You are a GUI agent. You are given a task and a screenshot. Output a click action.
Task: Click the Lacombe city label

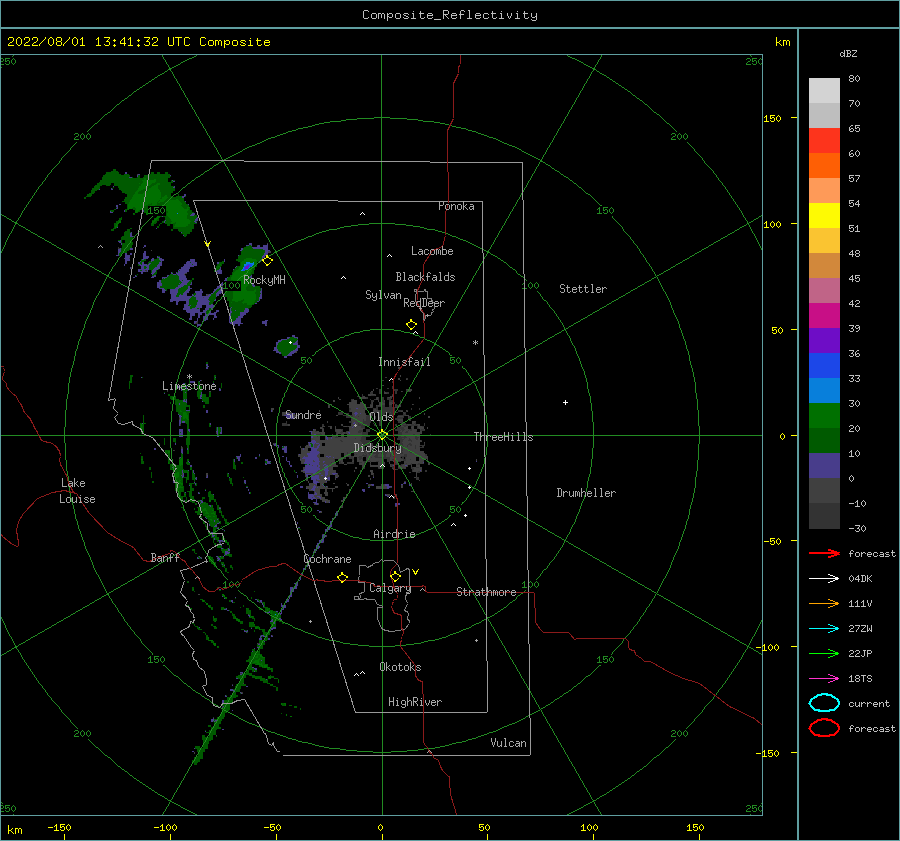point(432,251)
